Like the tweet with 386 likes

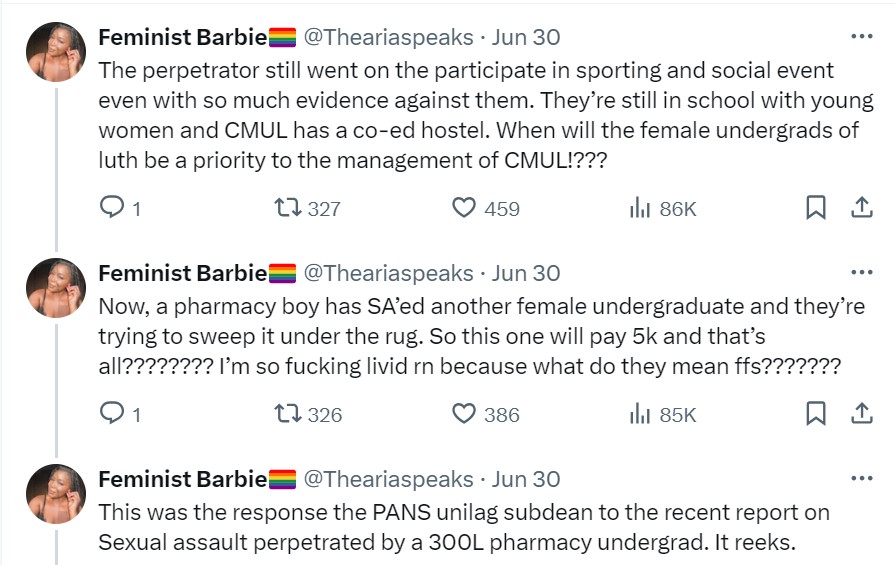[x=463, y=414]
